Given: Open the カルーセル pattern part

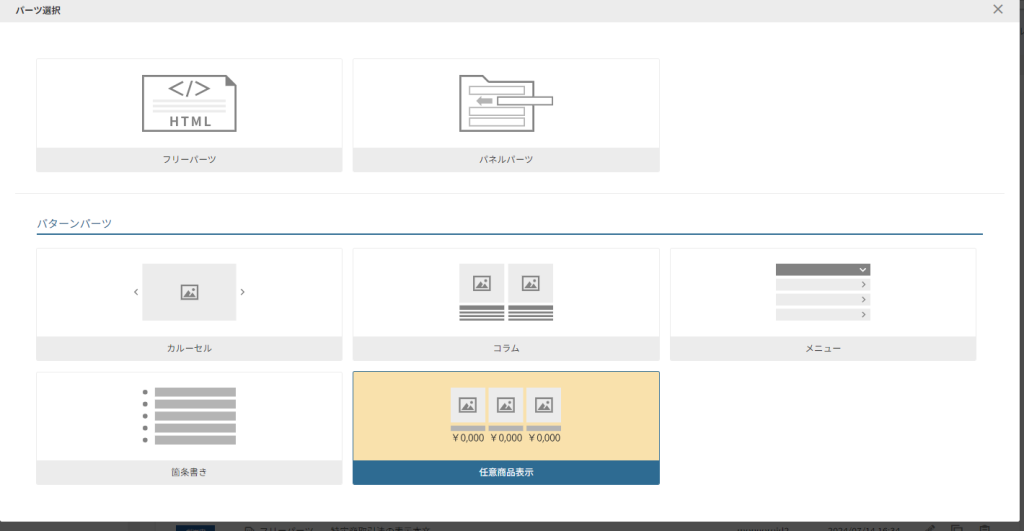Looking at the screenshot, I should tap(189, 349).
